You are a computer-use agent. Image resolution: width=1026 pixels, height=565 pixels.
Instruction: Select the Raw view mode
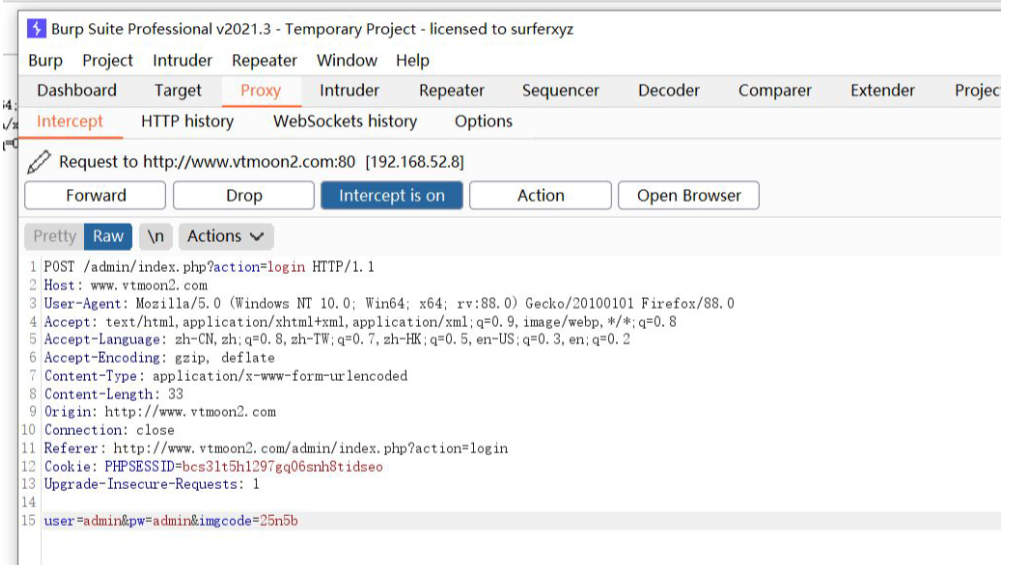click(108, 236)
